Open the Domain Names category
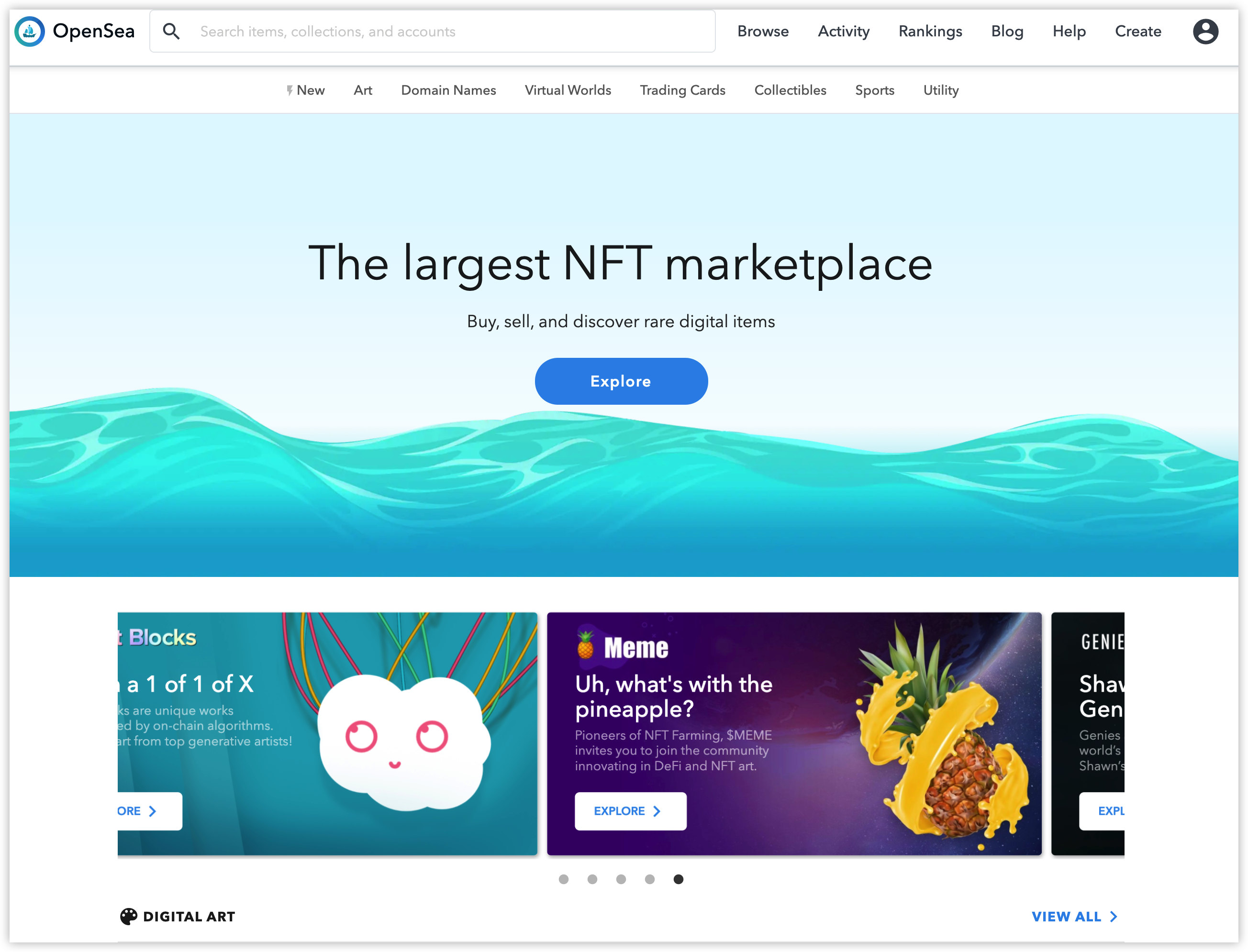Viewport: 1248px width, 952px height. pos(448,90)
